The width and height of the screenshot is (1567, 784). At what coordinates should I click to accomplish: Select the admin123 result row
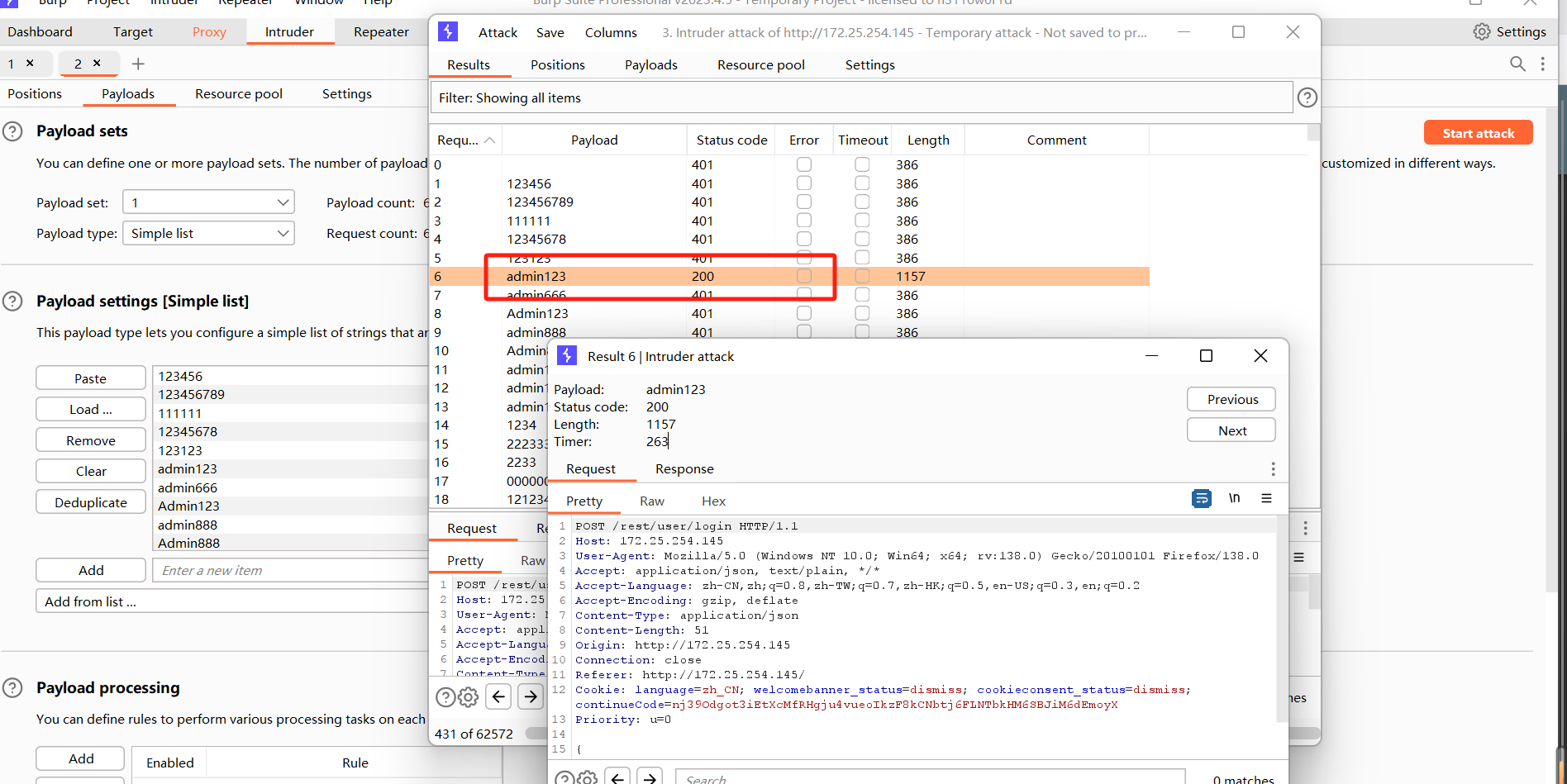[789, 276]
